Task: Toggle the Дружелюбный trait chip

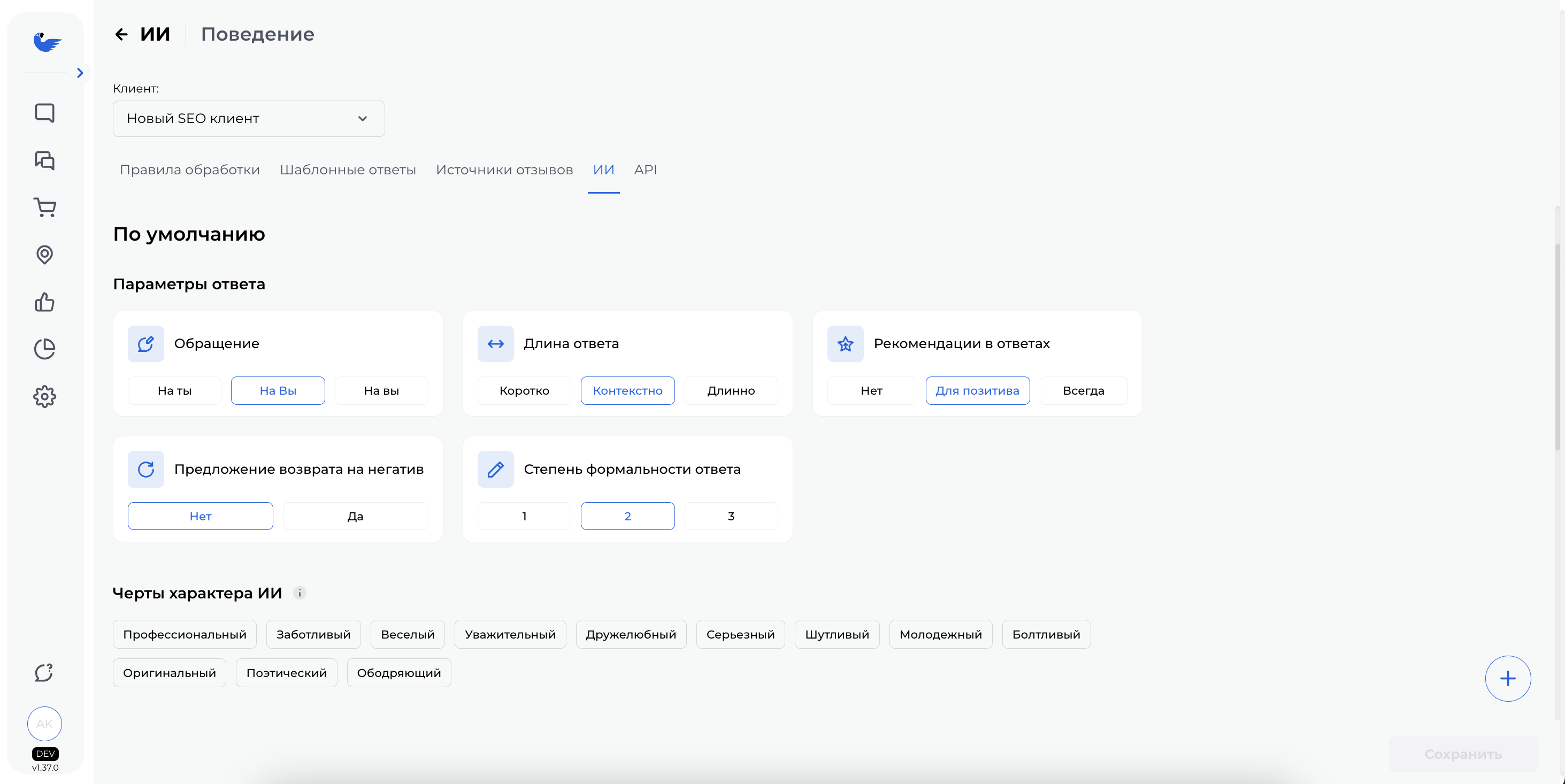Action: click(631, 635)
